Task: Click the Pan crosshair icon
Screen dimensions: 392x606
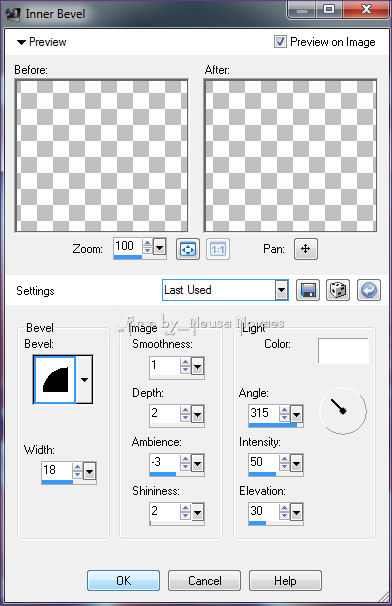Action: 306,249
